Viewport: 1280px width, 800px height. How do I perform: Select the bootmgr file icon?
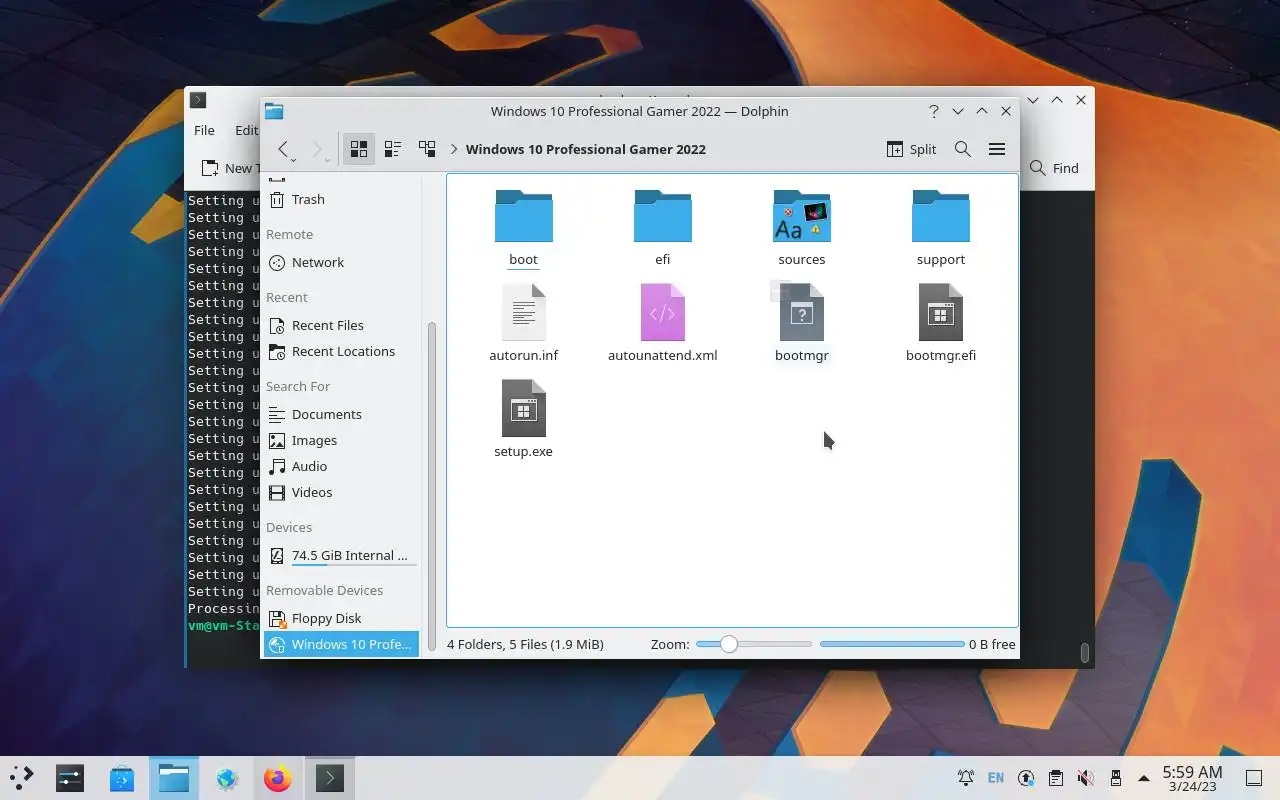point(801,312)
